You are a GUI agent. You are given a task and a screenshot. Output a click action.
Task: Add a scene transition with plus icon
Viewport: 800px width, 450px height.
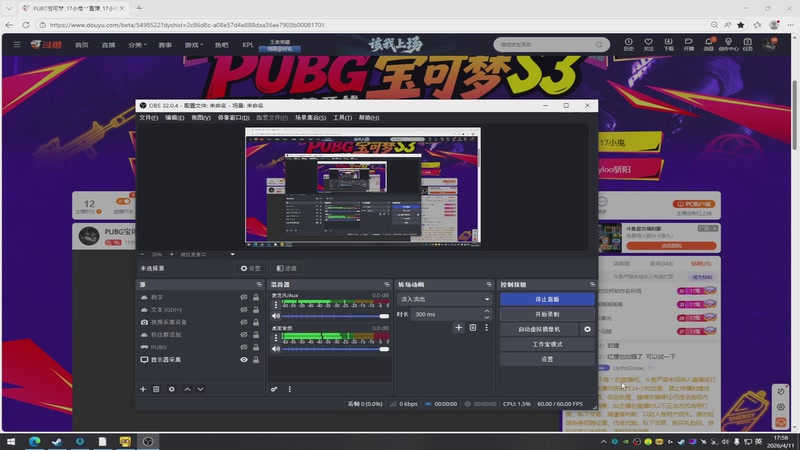pyautogui.click(x=458, y=328)
